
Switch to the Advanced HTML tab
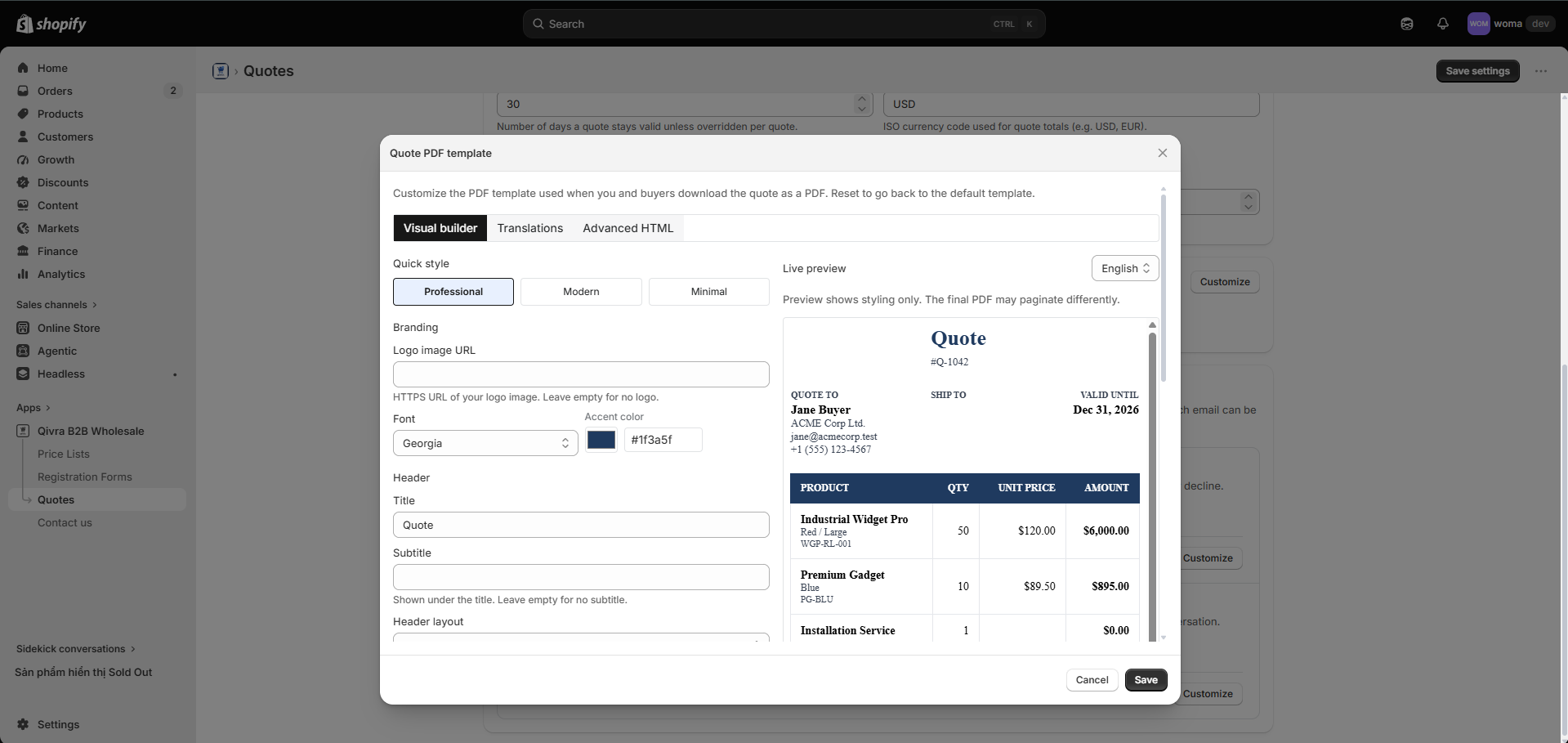point(628,228)
